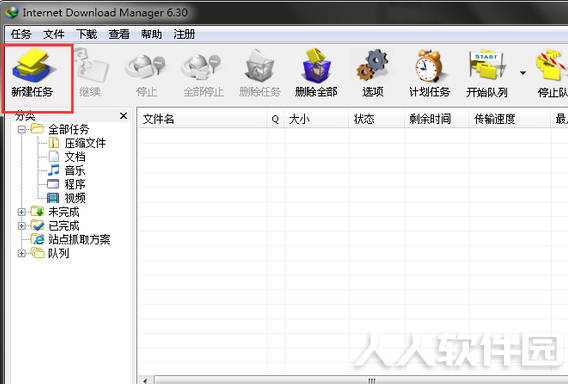Select 已完成 folder
This screenshot has height=384, width=568.
[x=64, y=226]
